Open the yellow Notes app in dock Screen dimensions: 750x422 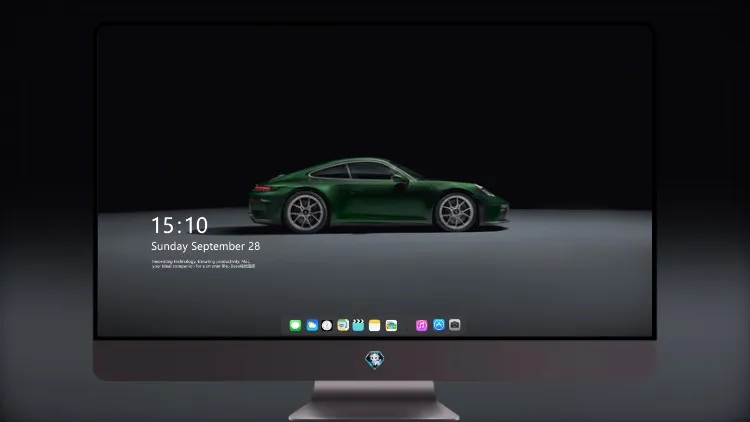coord(375,325)
